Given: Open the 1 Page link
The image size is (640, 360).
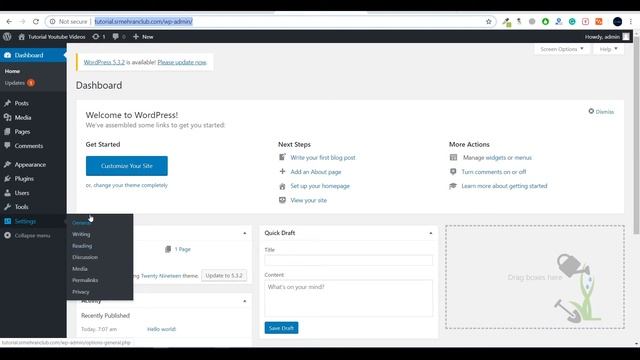Looking at the screenshot, I should (182, 249).
